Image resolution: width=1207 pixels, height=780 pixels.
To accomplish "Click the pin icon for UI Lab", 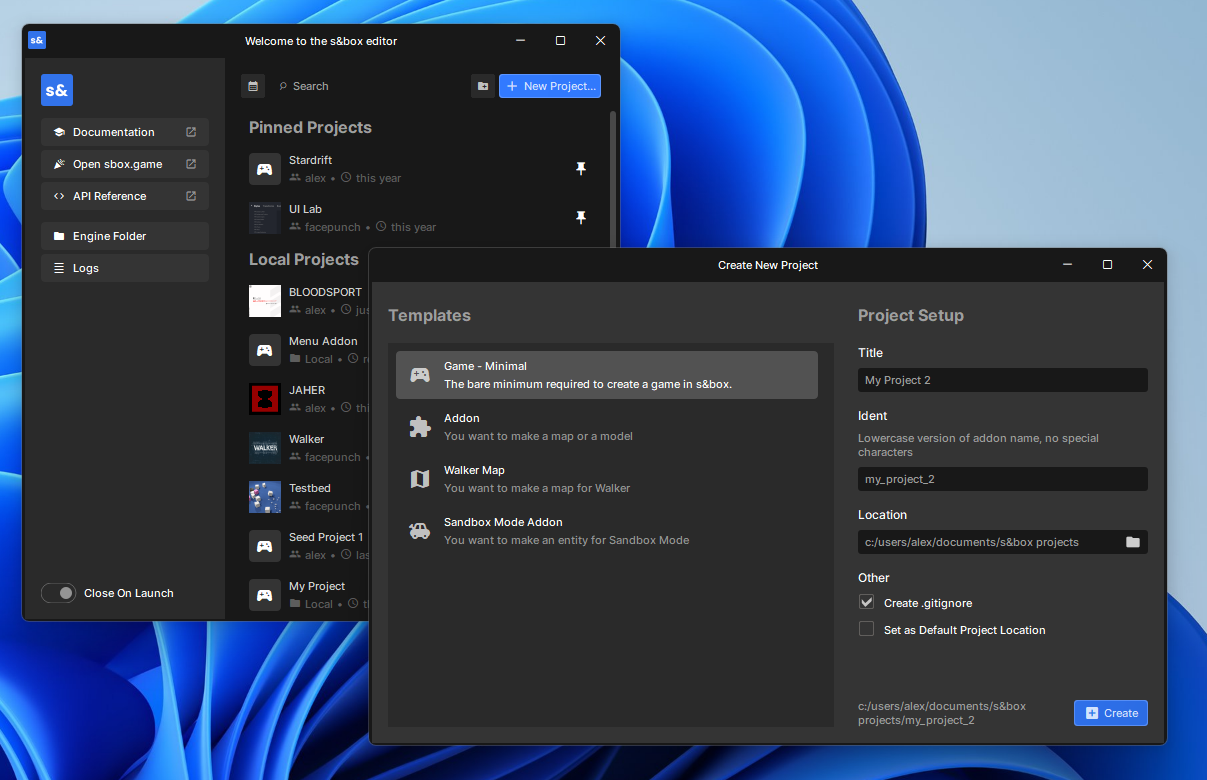I will [581, 217].
